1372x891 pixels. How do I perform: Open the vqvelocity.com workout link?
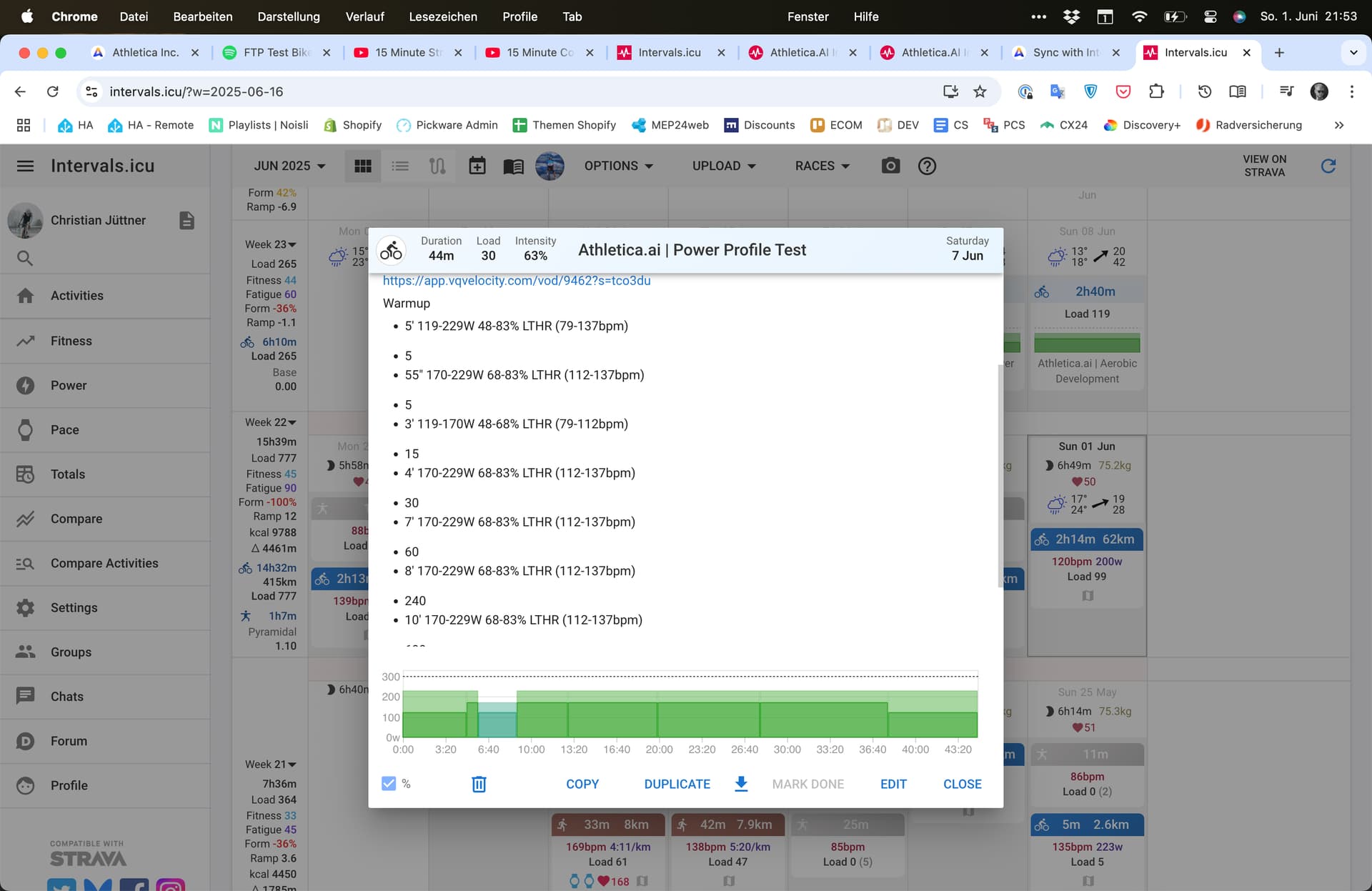click(517, 280)
